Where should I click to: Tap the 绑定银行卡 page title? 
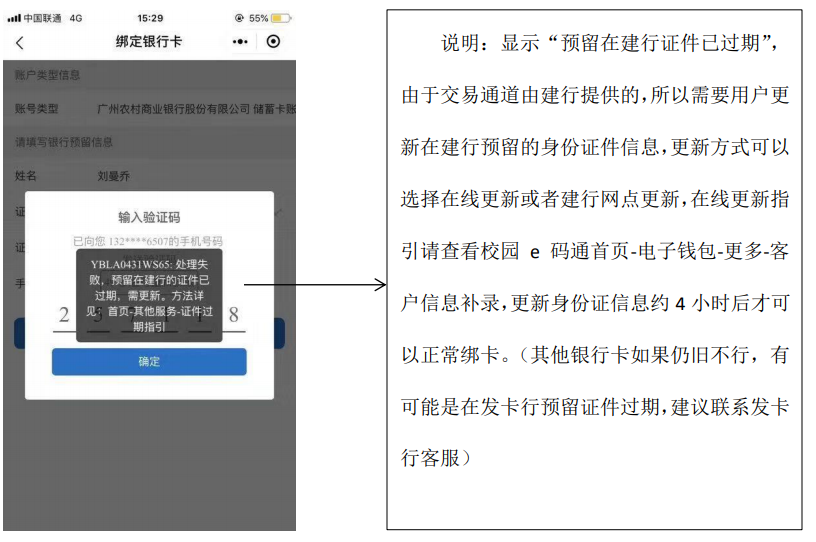pos(149,42)
